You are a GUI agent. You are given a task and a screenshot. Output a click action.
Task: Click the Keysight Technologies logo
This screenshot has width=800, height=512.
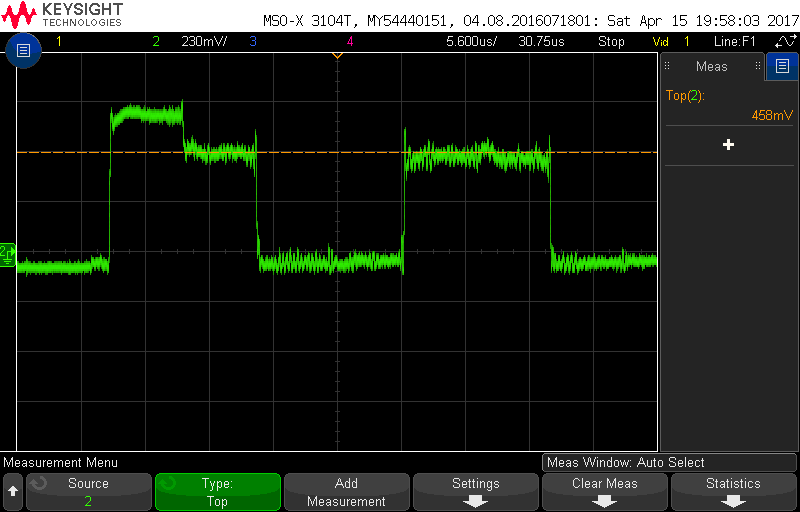pyautogui.click(x=62, y=14)
